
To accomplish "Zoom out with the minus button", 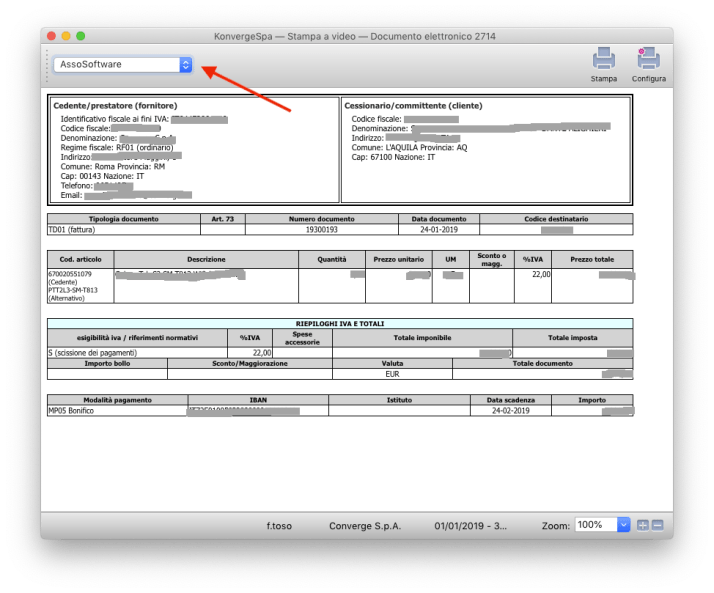I will (x=657, y=525).
